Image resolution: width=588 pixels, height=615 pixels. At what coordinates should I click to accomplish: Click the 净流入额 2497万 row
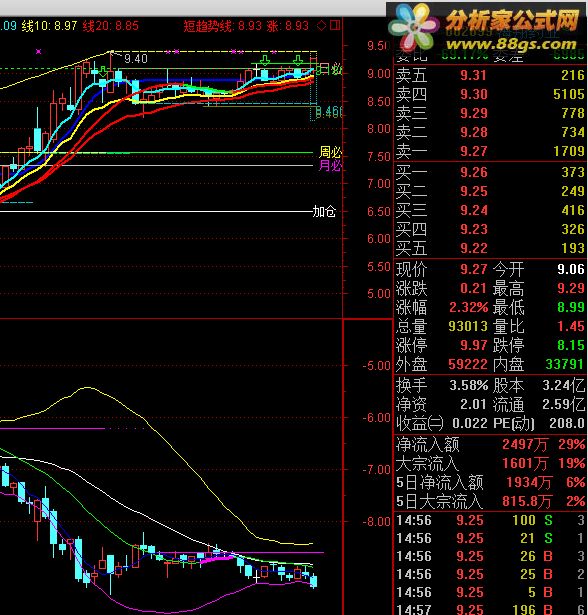490,444
